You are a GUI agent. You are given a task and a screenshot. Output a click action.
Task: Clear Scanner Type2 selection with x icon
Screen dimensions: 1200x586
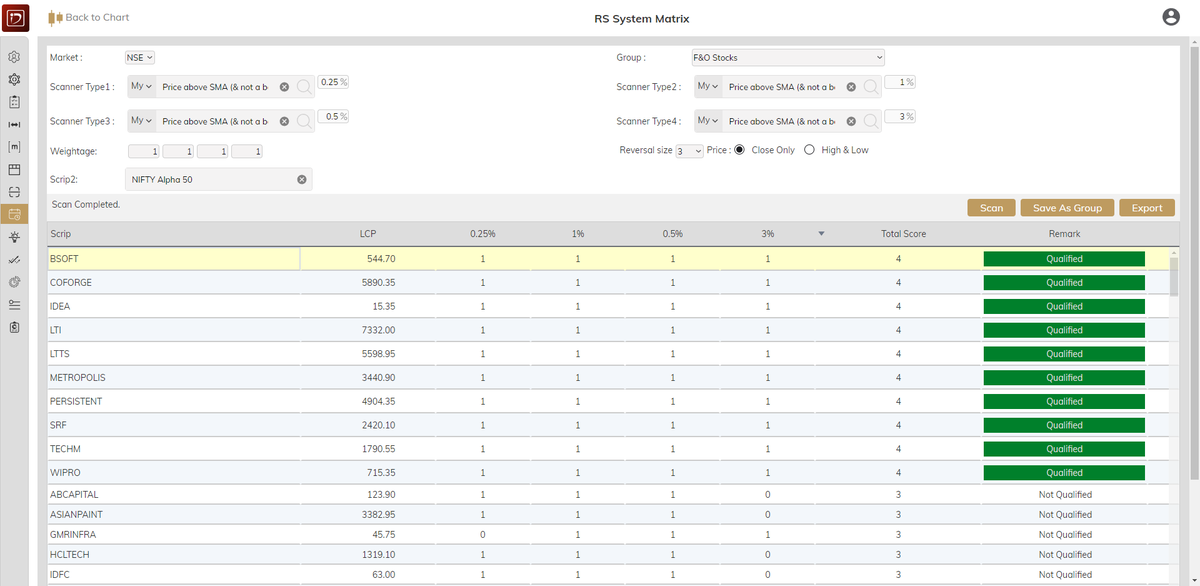point(851,87)
